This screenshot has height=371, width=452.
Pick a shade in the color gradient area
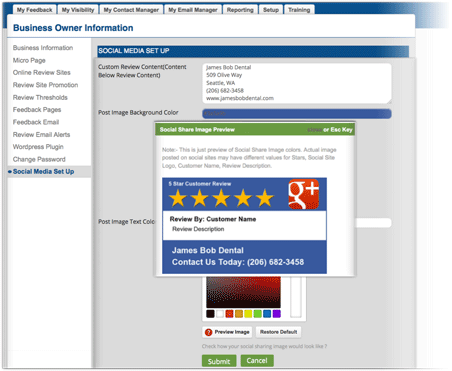(243, 292)
